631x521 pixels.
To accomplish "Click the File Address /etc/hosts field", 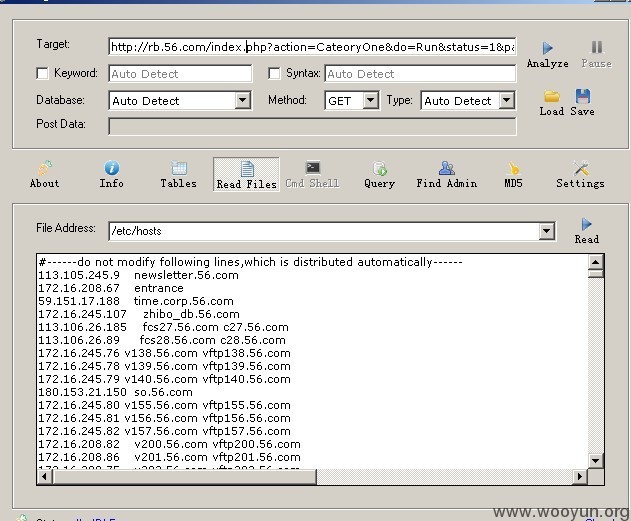I will pyautogui.click(x=324, y=231).
